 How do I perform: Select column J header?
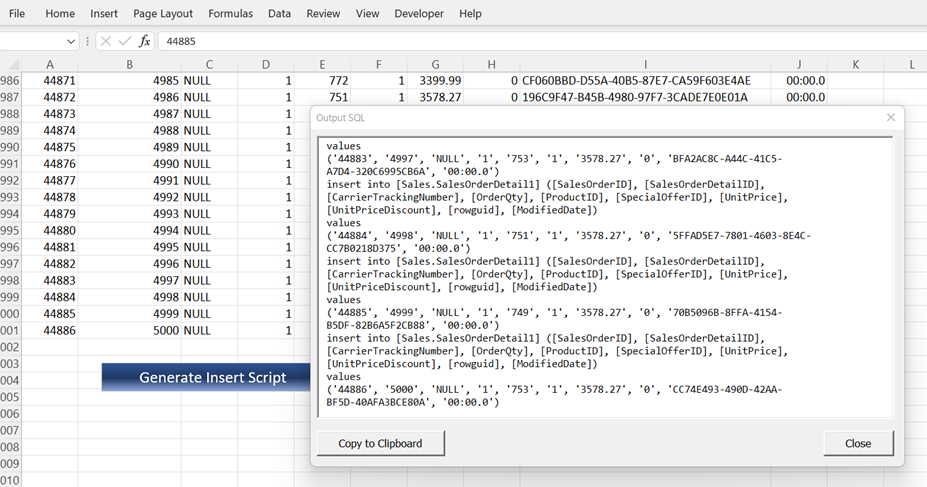coord(799,64)
